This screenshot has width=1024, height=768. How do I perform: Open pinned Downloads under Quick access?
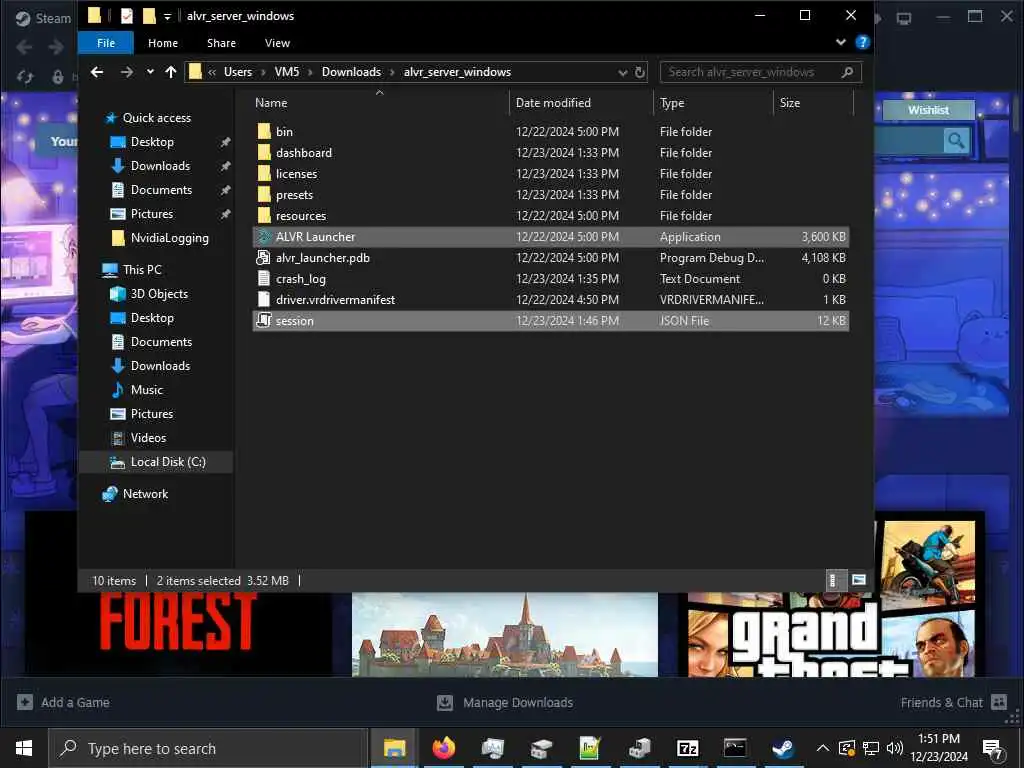coord(160,166)
